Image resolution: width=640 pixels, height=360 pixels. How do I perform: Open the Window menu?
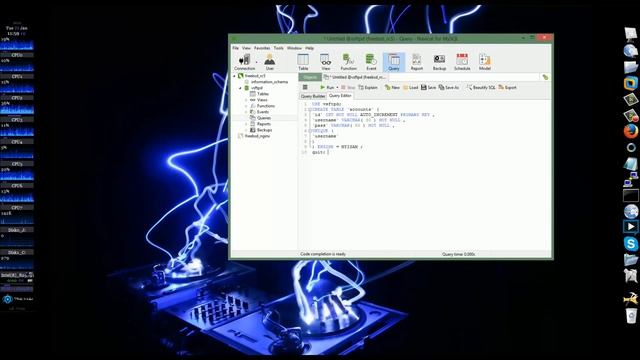coord(294,48)
